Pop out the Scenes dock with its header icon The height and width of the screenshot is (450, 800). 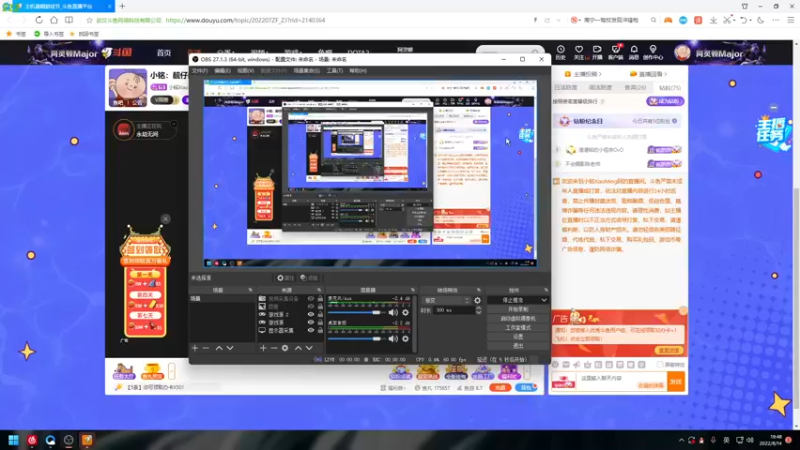pos(250,290)
